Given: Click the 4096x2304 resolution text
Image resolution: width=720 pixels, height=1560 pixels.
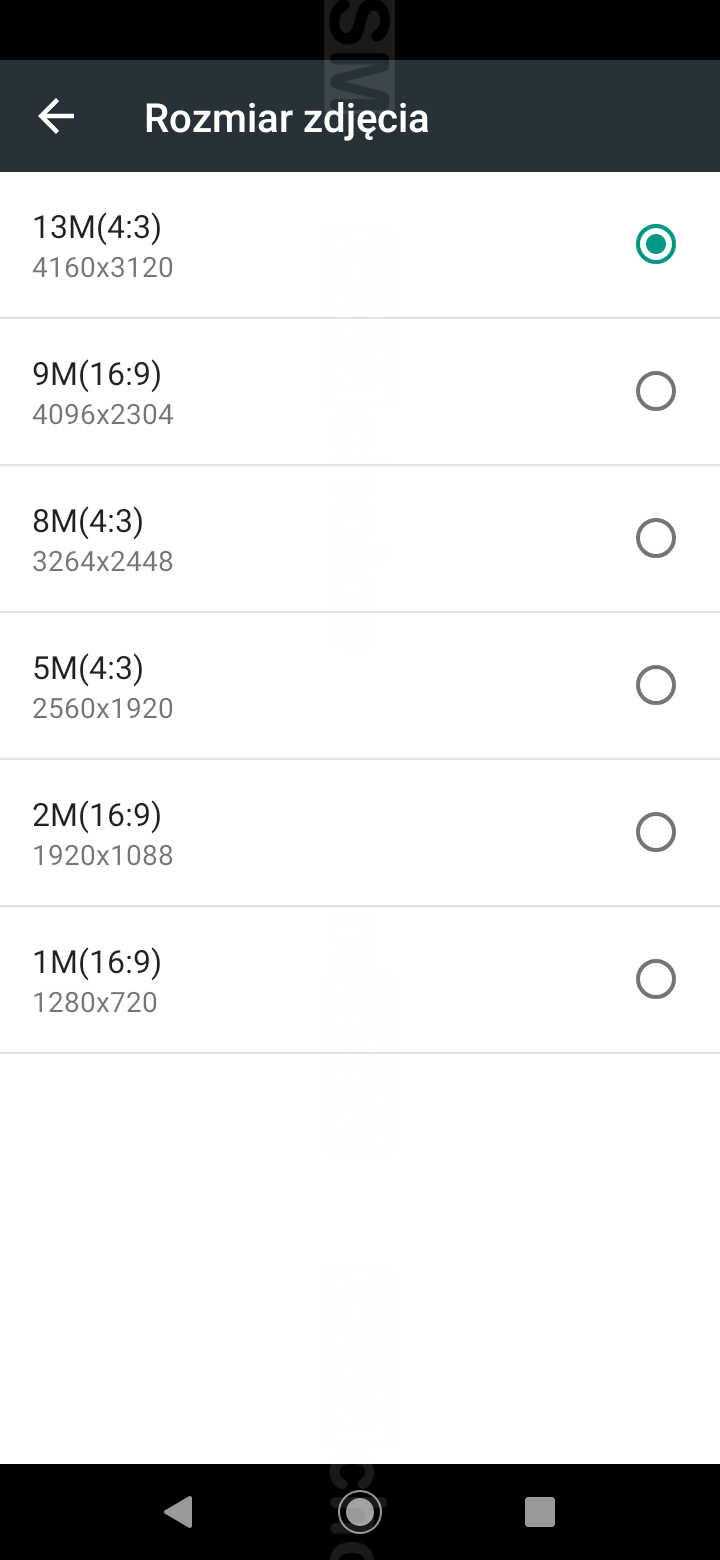Looking at the screenshot, I should (103, 414).
